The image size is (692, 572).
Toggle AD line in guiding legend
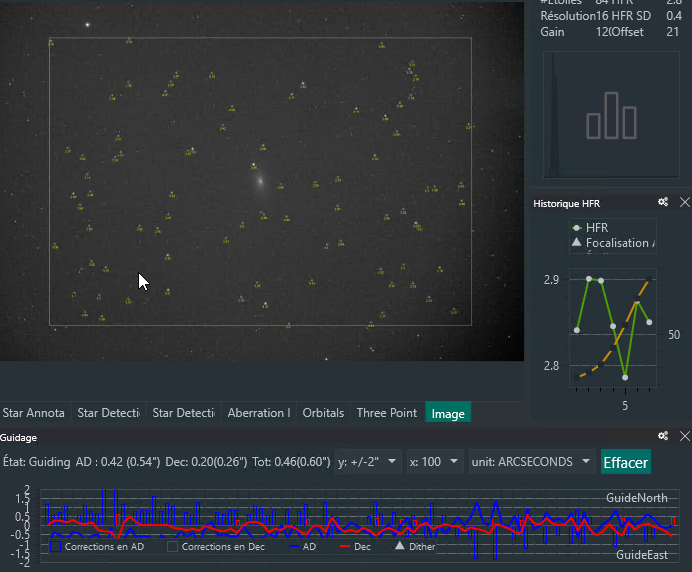point(303,546)
